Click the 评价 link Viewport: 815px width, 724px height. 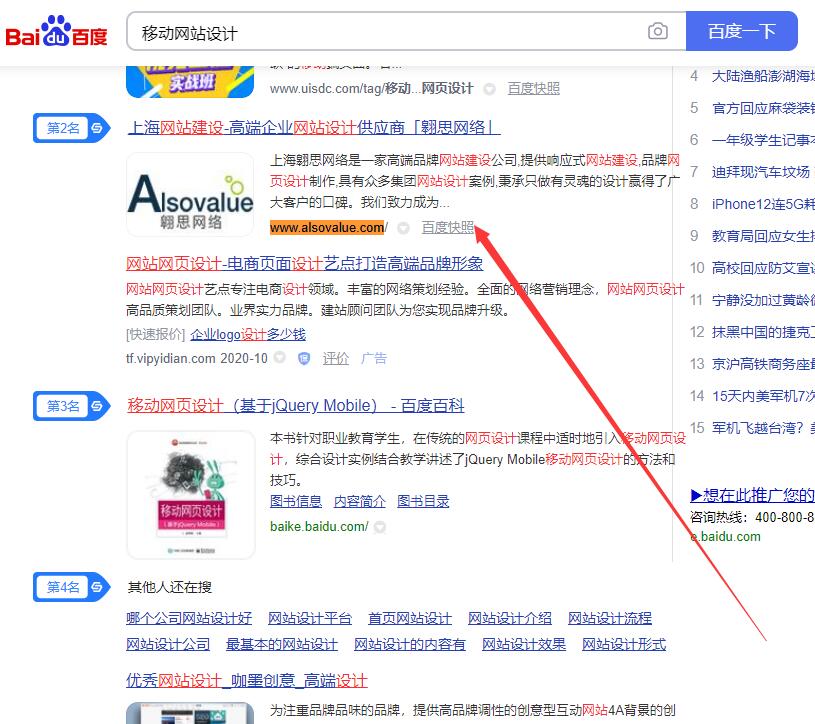point(336,358)
